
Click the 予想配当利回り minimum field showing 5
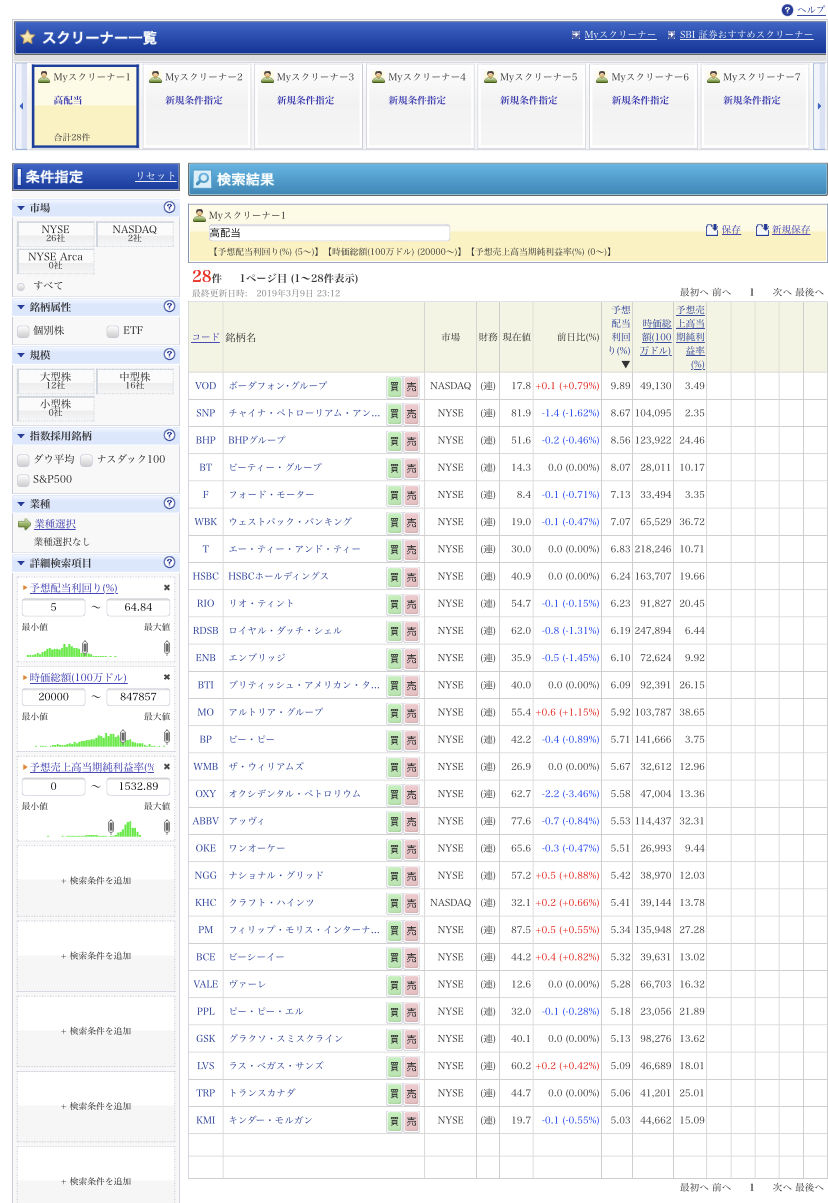54,607
